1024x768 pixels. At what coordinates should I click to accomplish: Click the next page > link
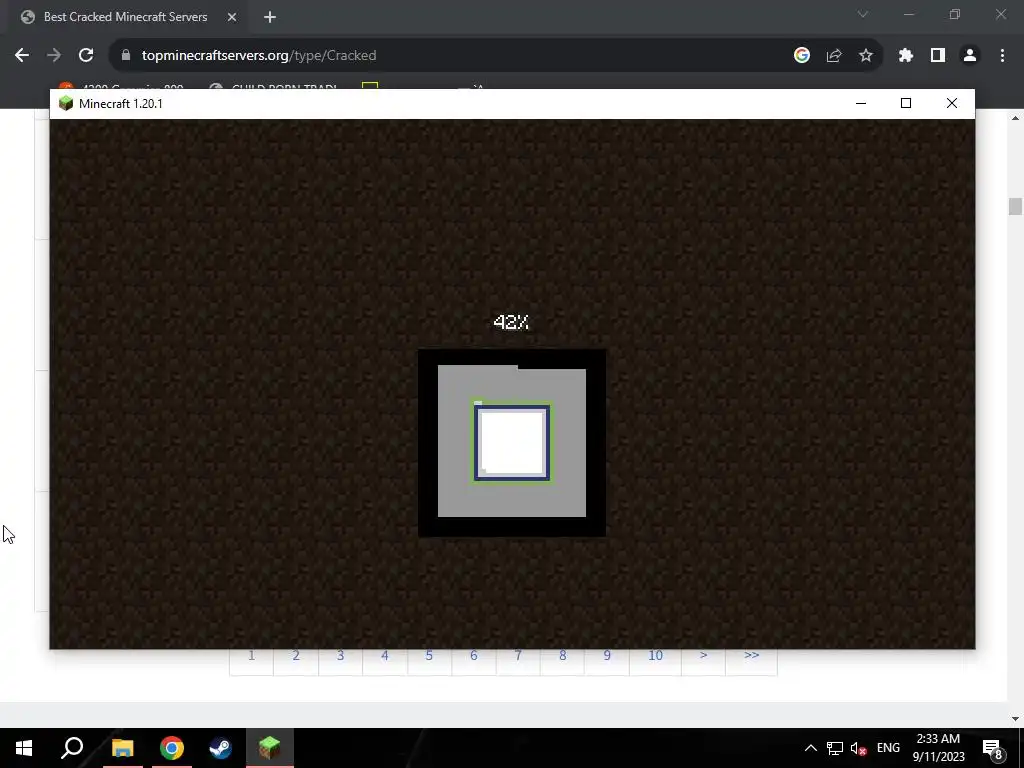703,656
